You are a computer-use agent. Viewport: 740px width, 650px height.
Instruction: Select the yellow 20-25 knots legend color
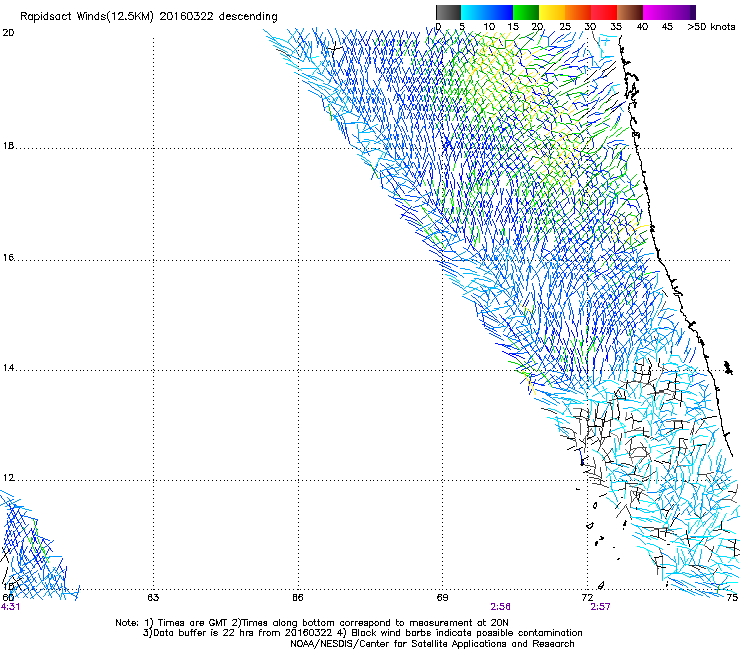(552, 12)
